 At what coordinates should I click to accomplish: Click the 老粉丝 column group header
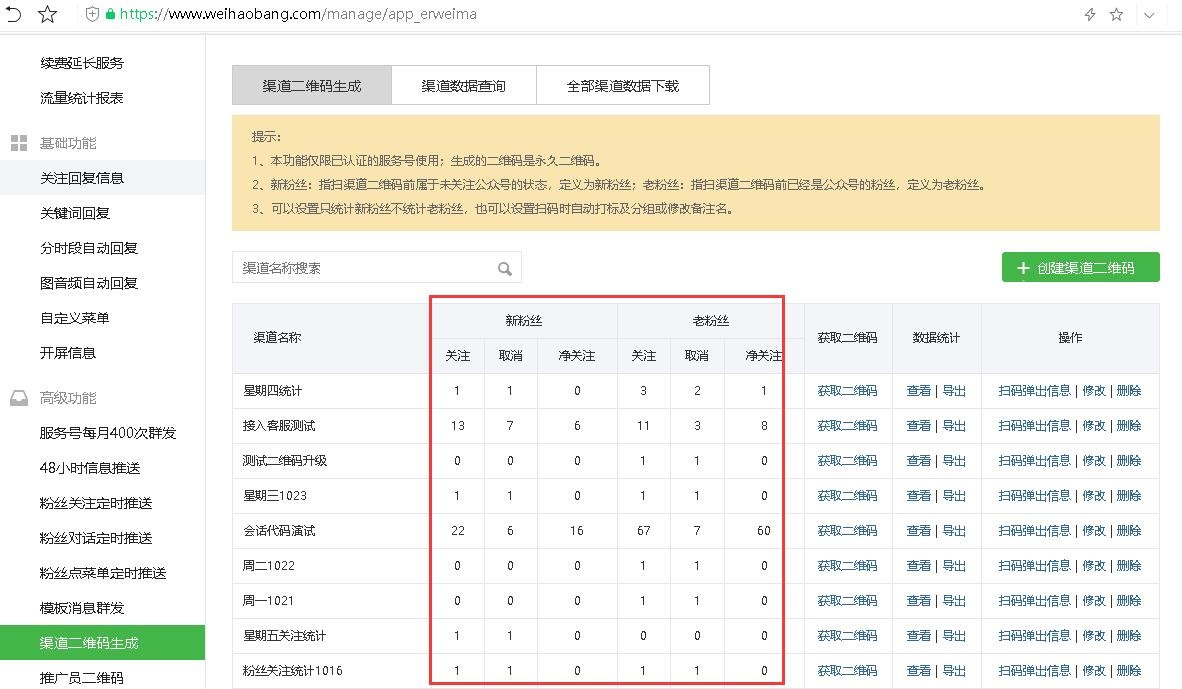pyautogui.click(x=711, y=320)
